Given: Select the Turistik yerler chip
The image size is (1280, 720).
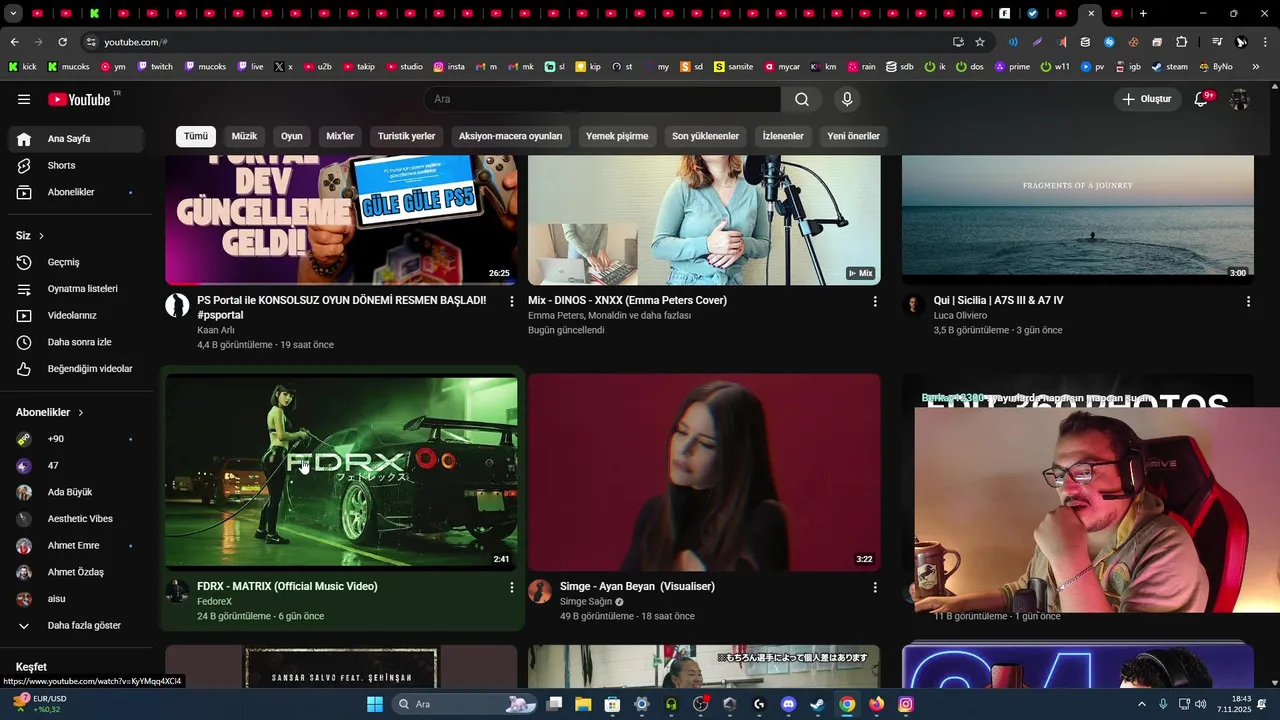Looking at the screenshot, I should point(406,136).
